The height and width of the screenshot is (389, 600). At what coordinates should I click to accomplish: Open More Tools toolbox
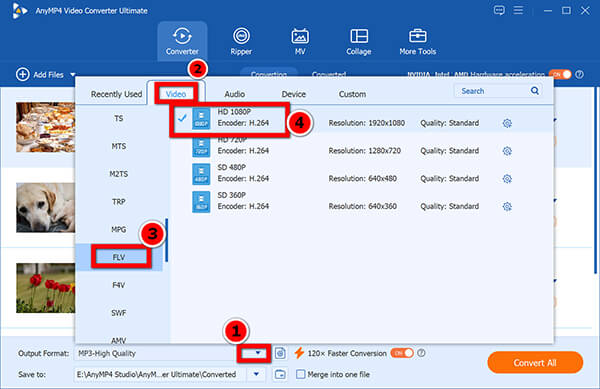[417, 41]
